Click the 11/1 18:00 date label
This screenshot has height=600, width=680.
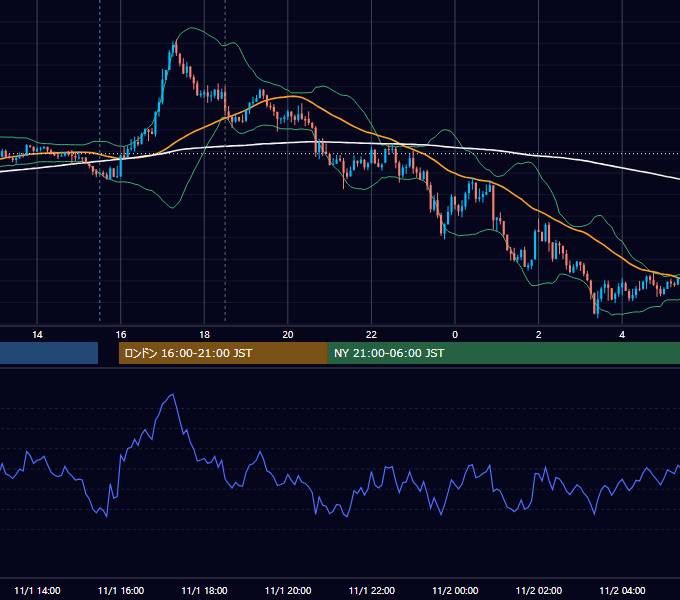coord(204,590)
